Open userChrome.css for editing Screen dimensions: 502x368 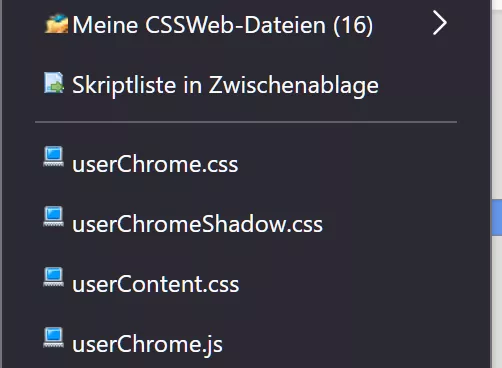[246, 164]
